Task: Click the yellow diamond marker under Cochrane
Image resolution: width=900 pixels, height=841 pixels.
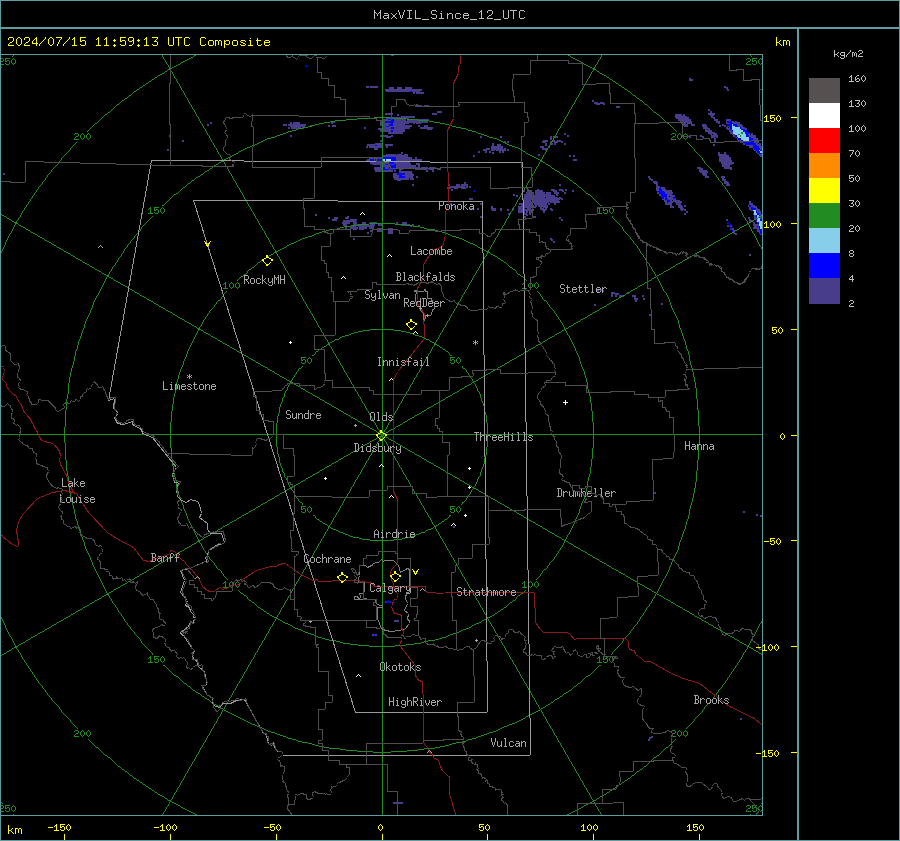Action: click(343, 577)
